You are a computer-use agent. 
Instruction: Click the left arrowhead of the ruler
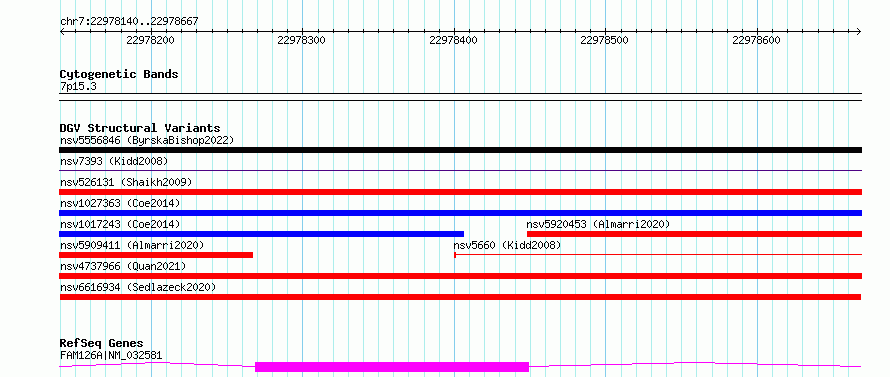pos(62,31)
